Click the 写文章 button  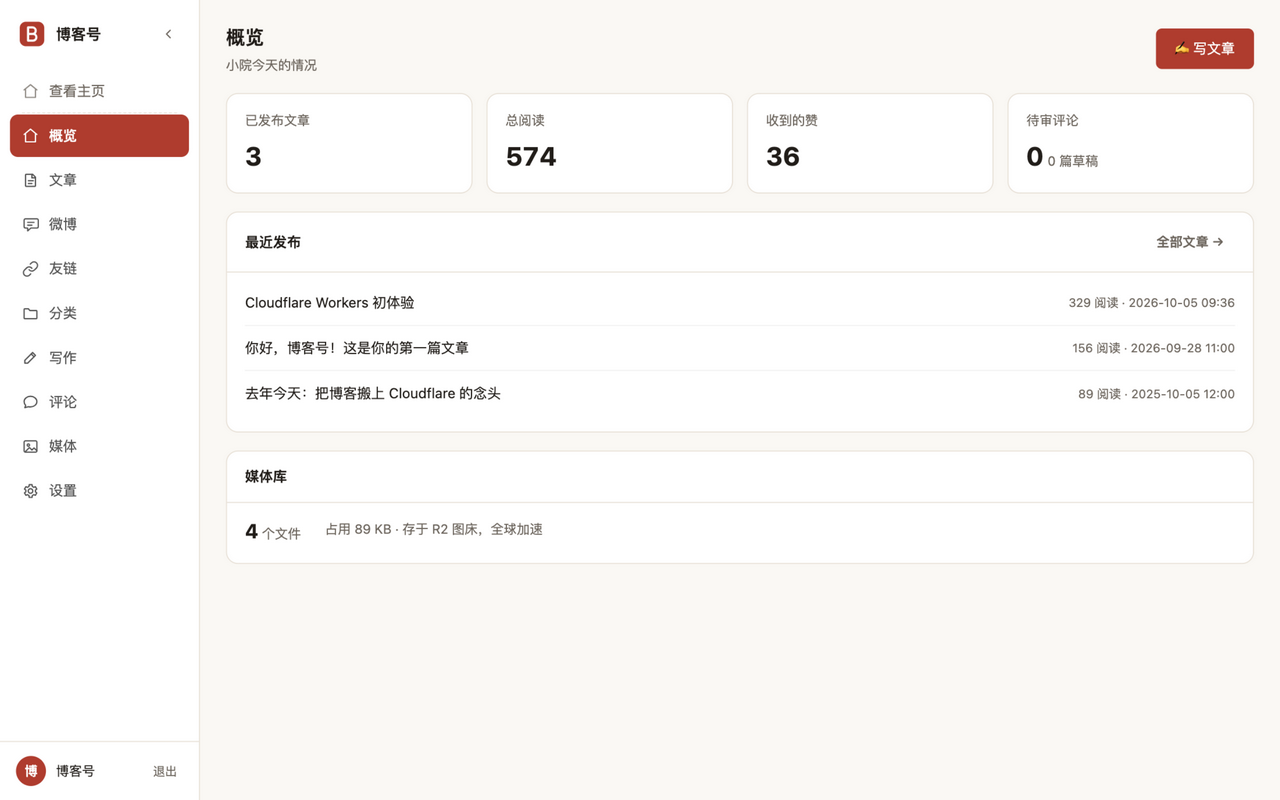(x=1204, y=49)
